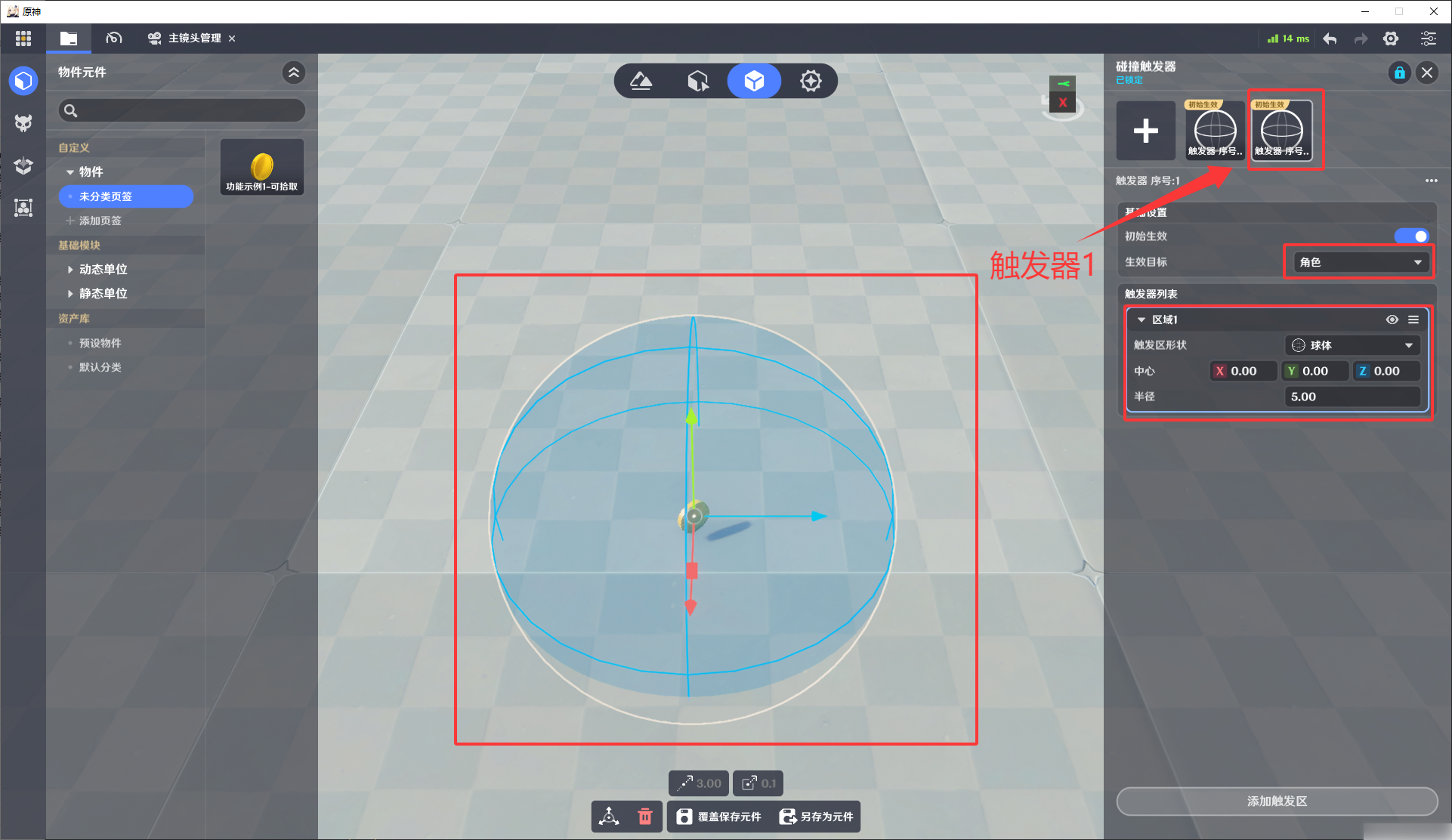Select the terrain editing mode icon

click(x=641, y=81)
